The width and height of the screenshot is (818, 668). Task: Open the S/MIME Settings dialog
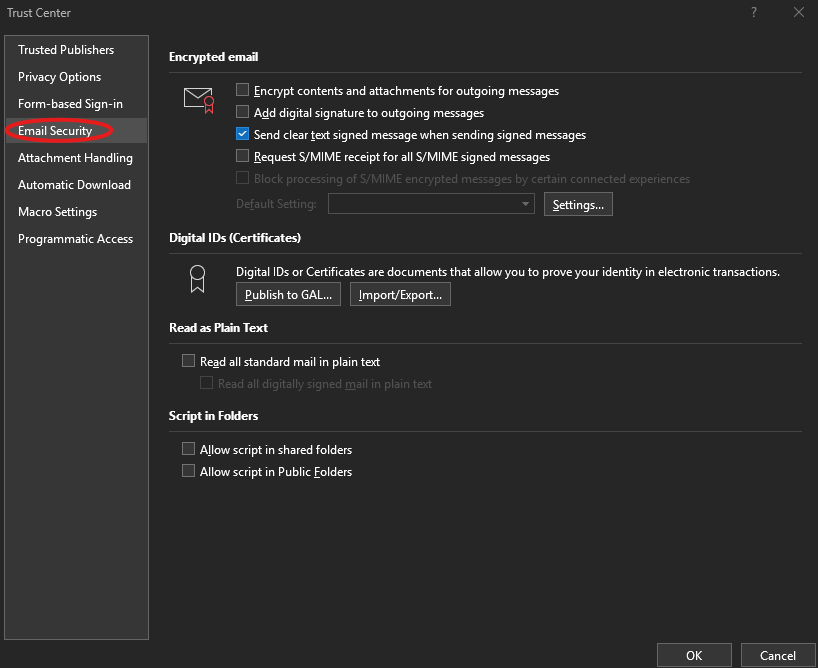coord(580,203)
